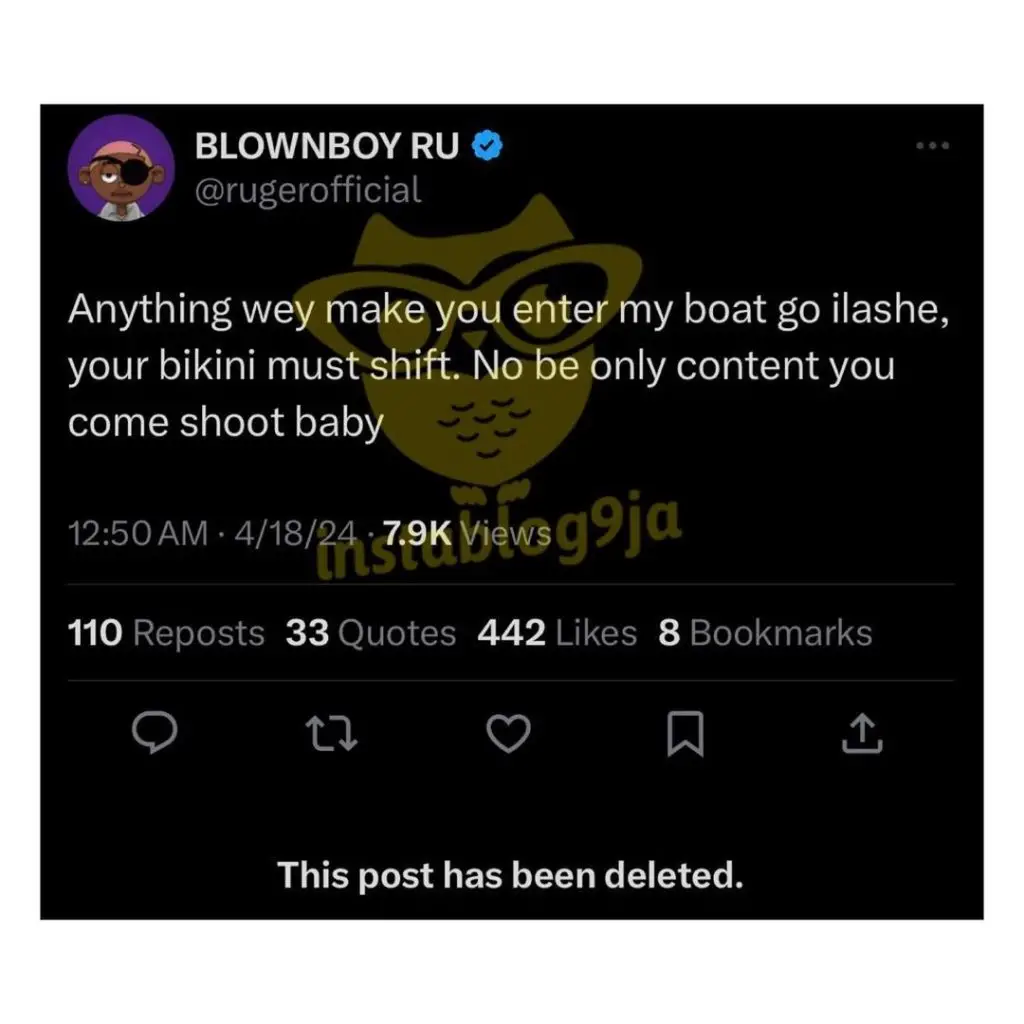Click the 12:50 AM timestamp
This screenshot has width=1024, height=1024.
(x=138, y=533)
